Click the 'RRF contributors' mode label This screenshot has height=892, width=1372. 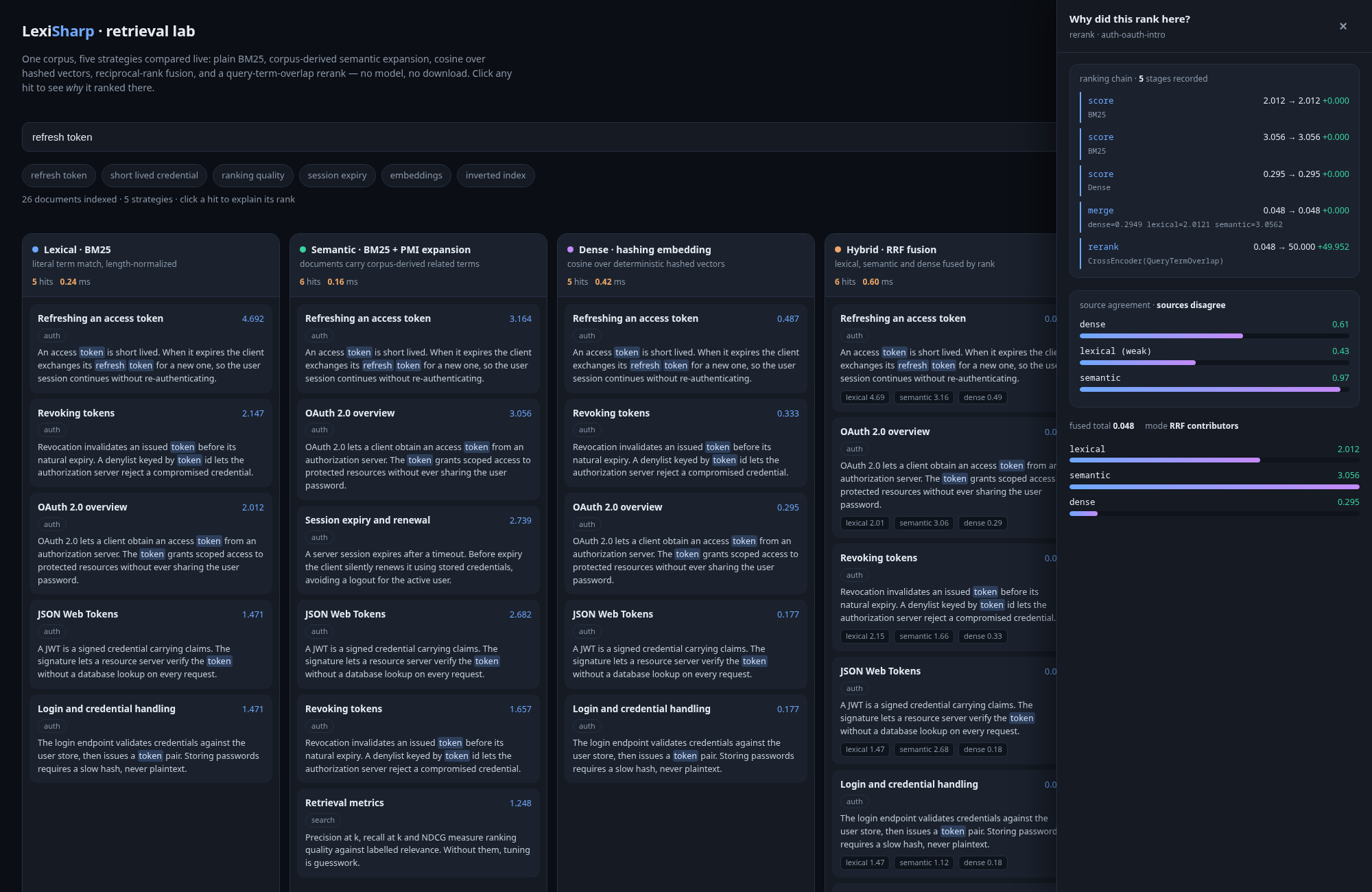1204,426
